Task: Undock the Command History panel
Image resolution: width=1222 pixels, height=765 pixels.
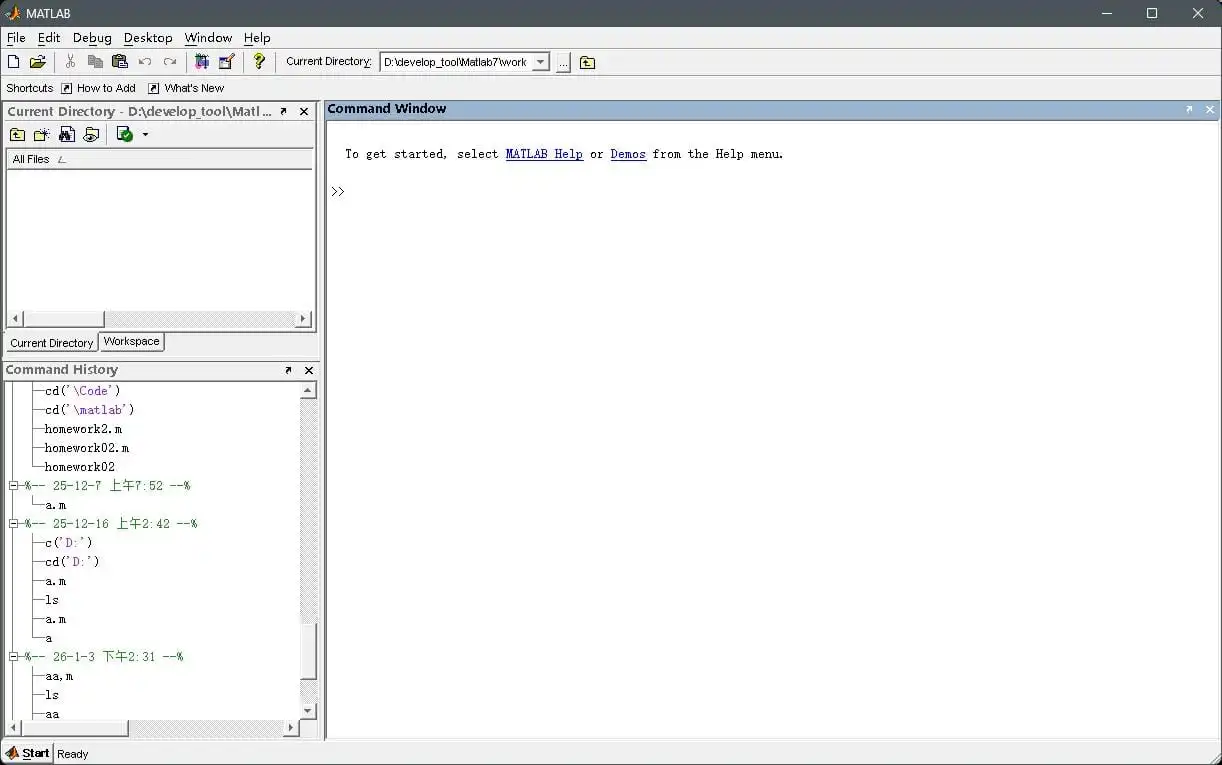Action: coord(288,370)
